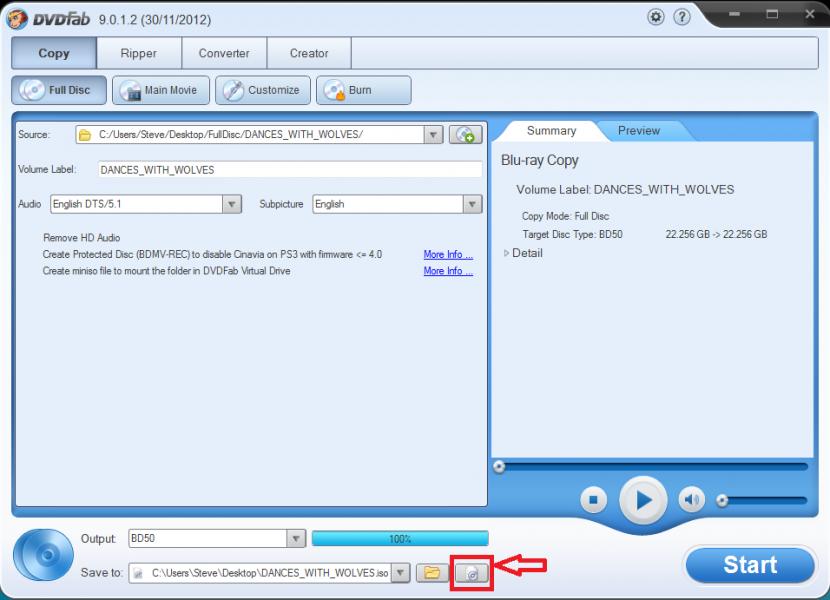
Task: Select Full Disc copy mode
Action: (x=59, y=90)
